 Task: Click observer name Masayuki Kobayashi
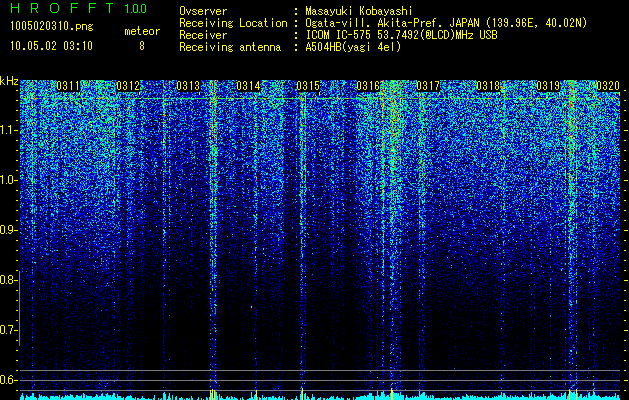pos(359,11)
